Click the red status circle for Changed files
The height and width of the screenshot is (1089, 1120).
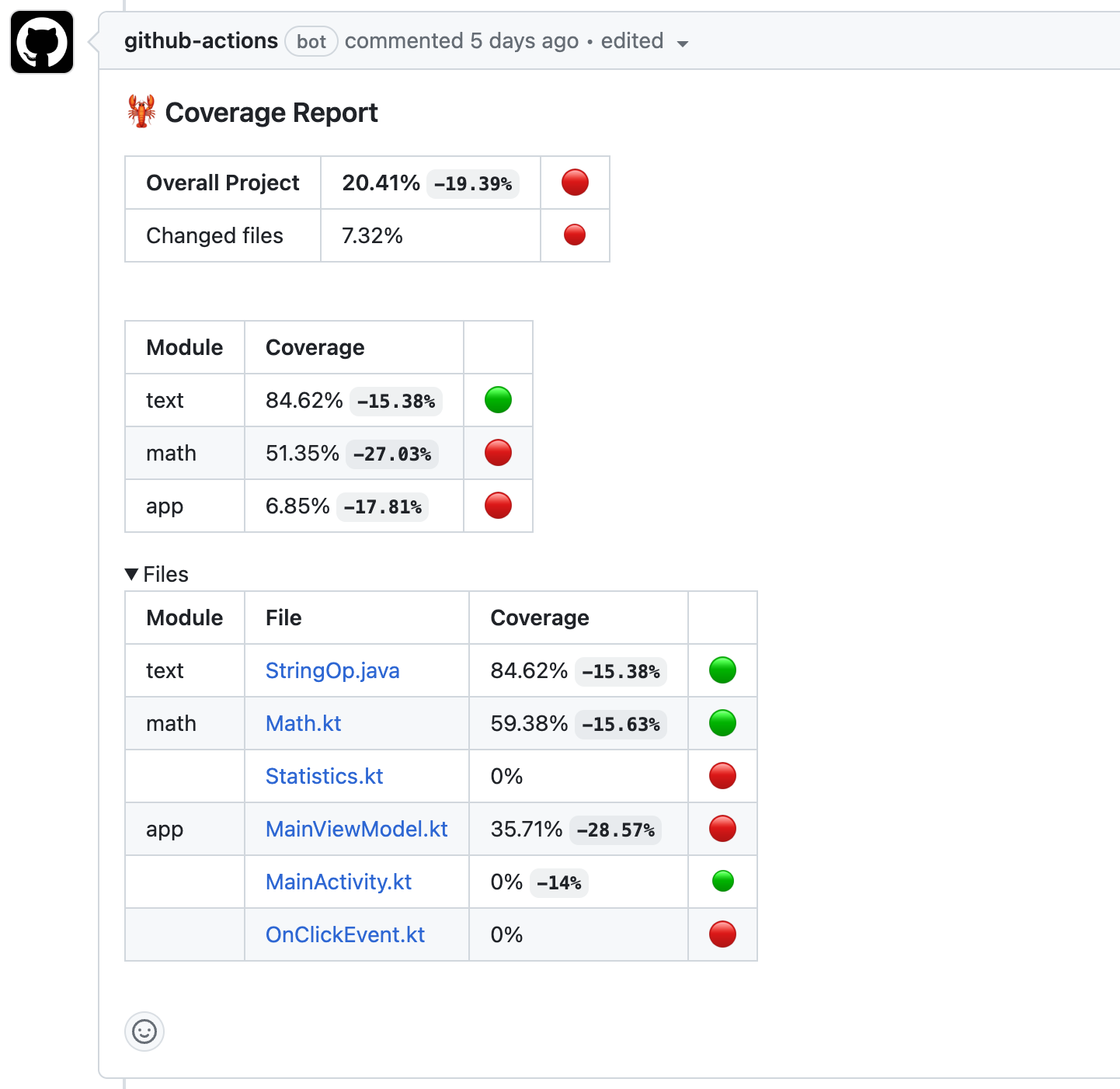click(575, 235)
